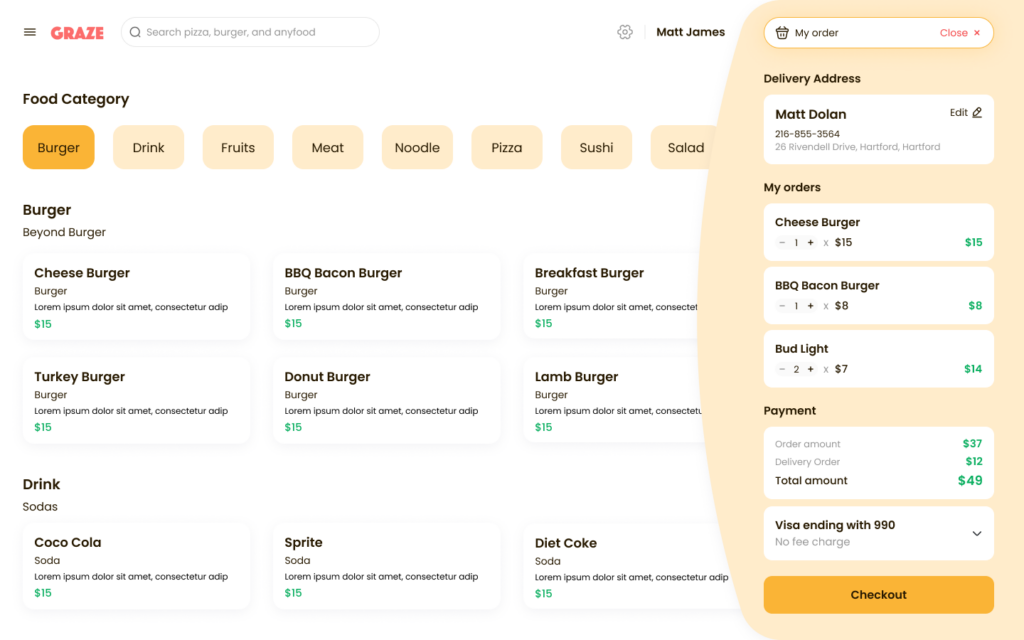This screenshot has width=1024, height=640.
Task: Open the hamburger navigation menu
Action: [x=29, y=31]
